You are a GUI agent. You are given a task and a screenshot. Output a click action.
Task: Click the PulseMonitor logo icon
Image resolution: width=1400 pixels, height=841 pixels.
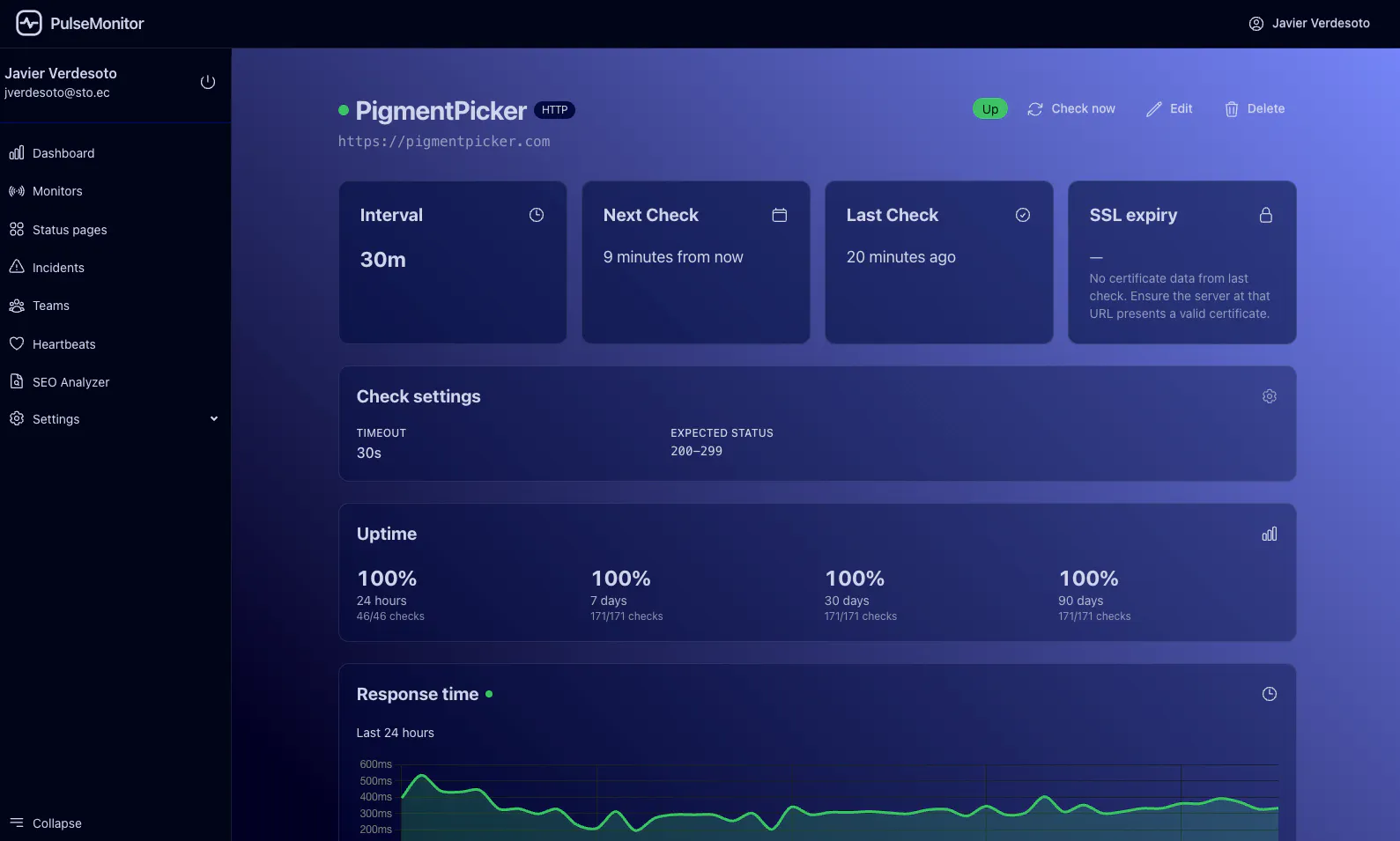[29, 23]
